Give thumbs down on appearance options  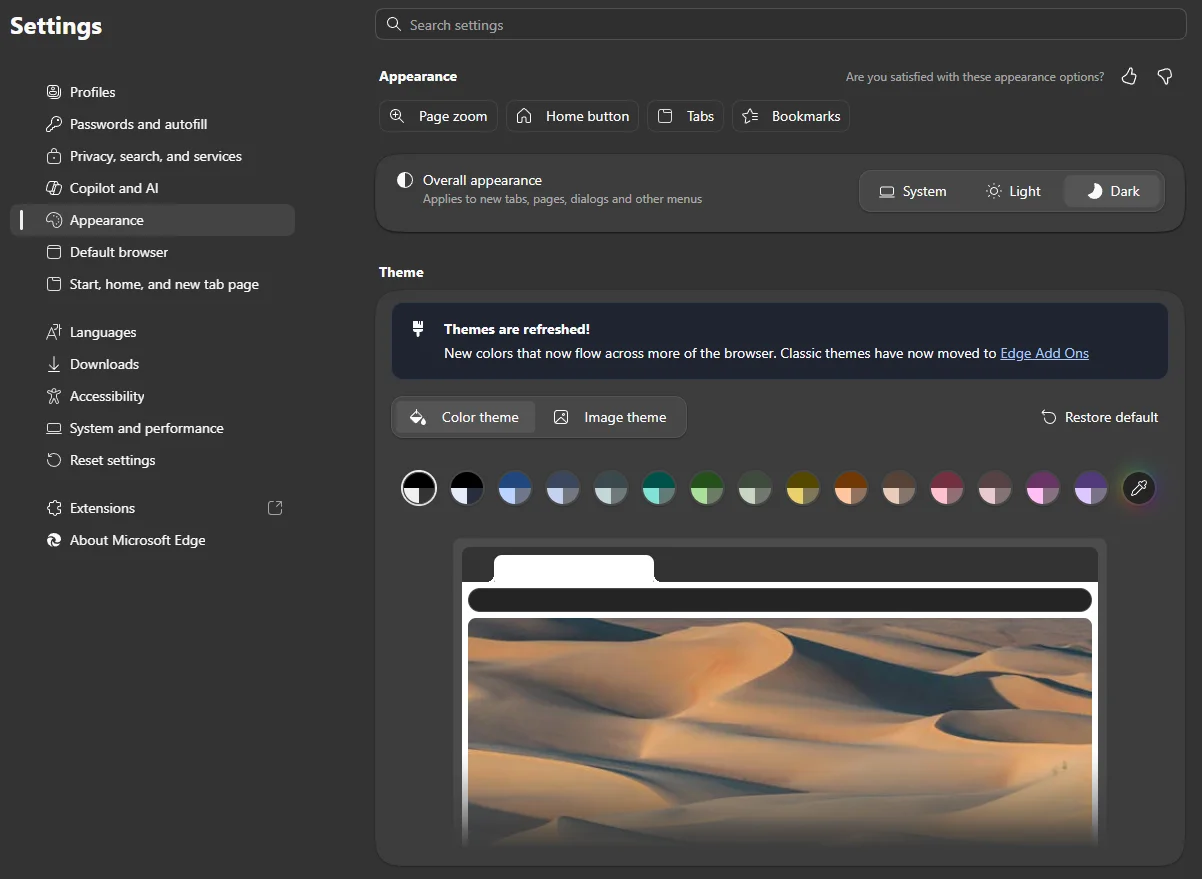click(1165, 76)
